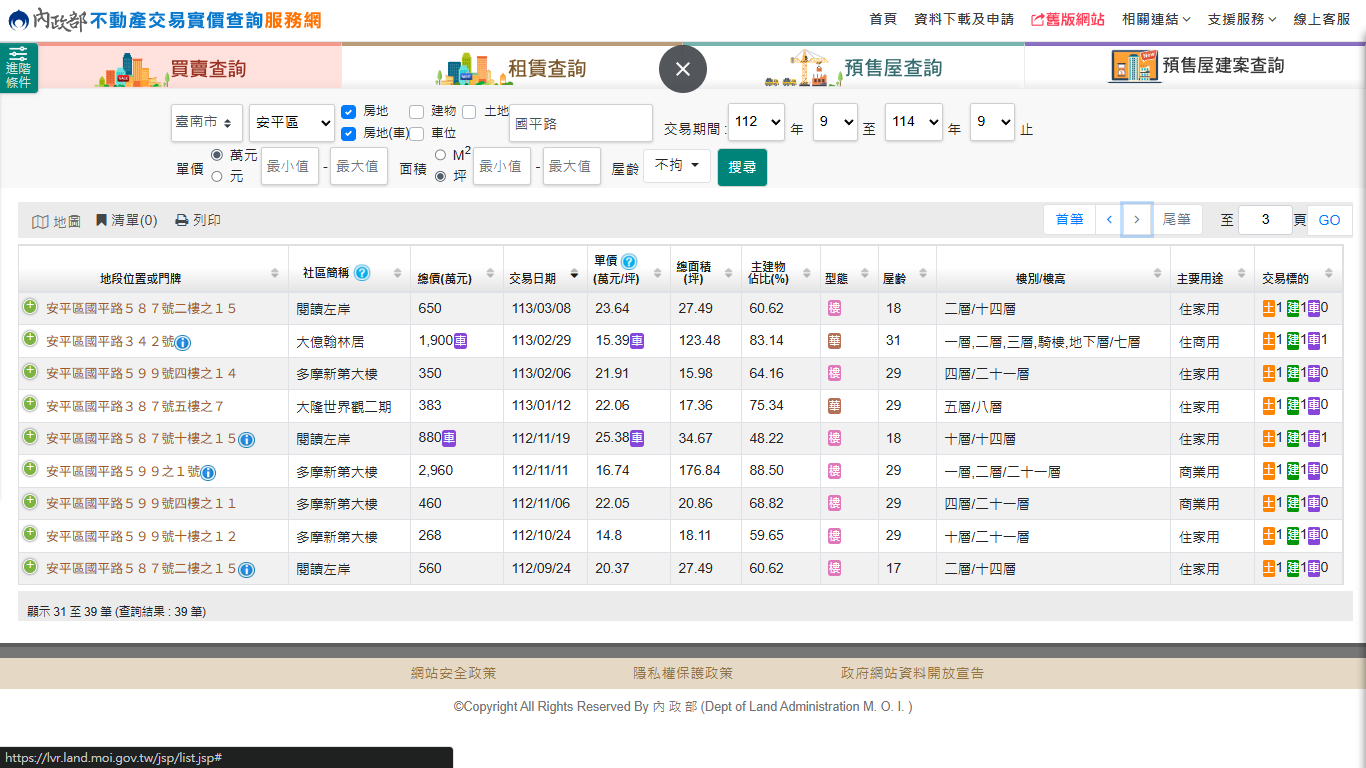The height and width of the screenshot is (768, 1366).
Task: Open the 臺南市 city dropdown
Action: point(207,123)
